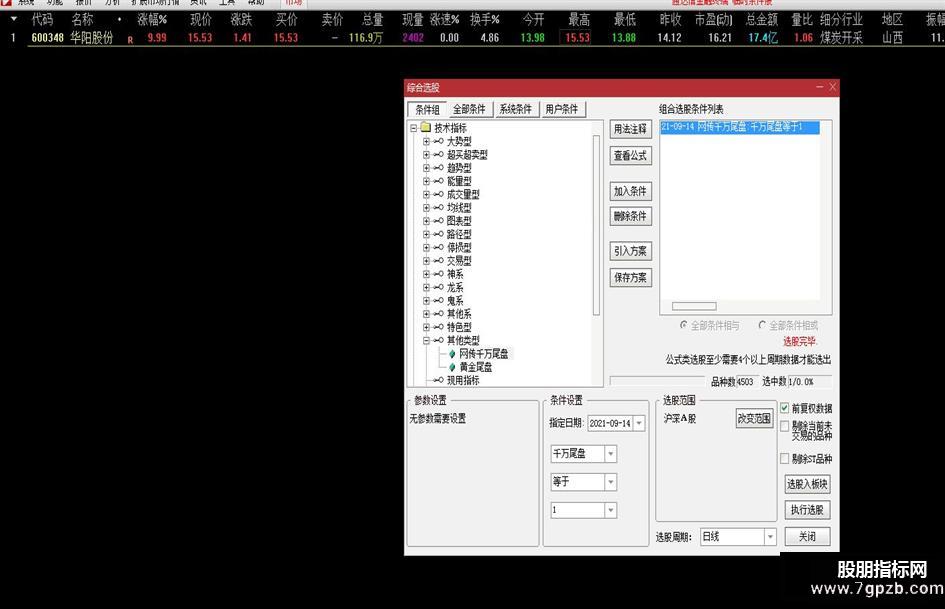945x609 pixels.
Task: Expand the 能量型 tree node
Action: [426, 181]
